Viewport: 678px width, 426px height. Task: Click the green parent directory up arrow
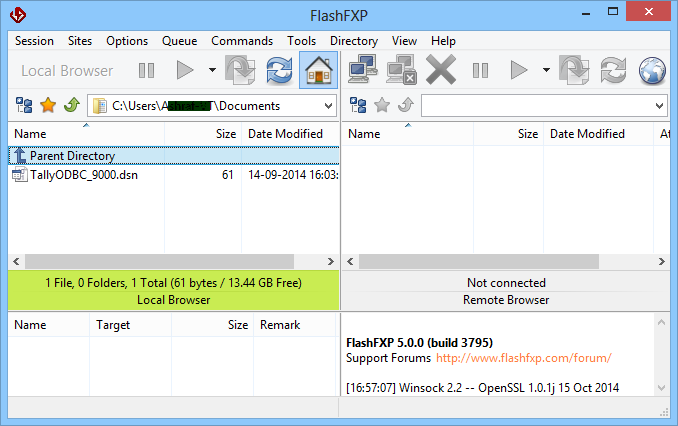[72, 105]
